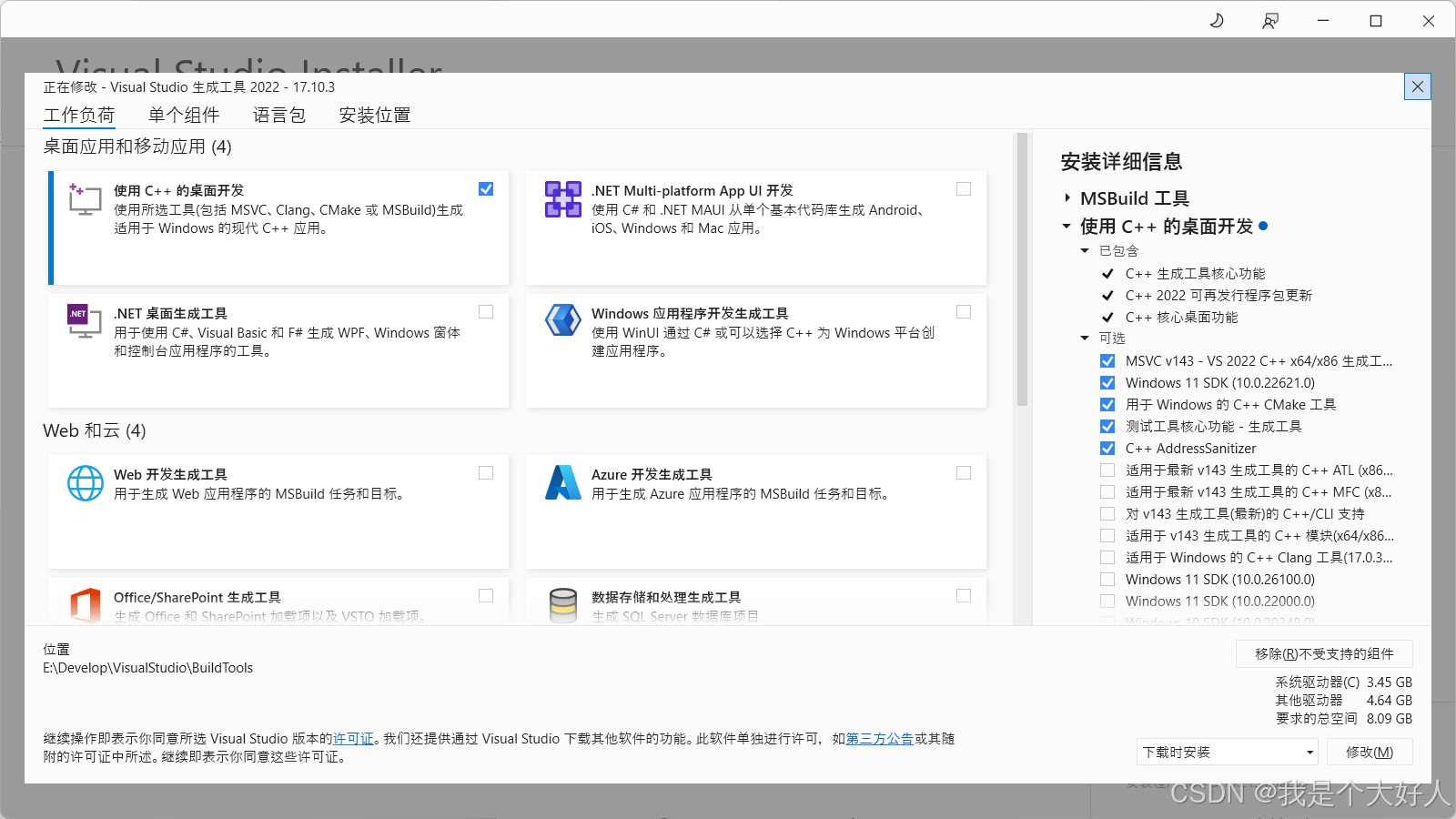Viewport: 1456px width, 819px height.
Task: Check Windows 11 SDK (10.0.26100.0)
Action: point(1107,580)
